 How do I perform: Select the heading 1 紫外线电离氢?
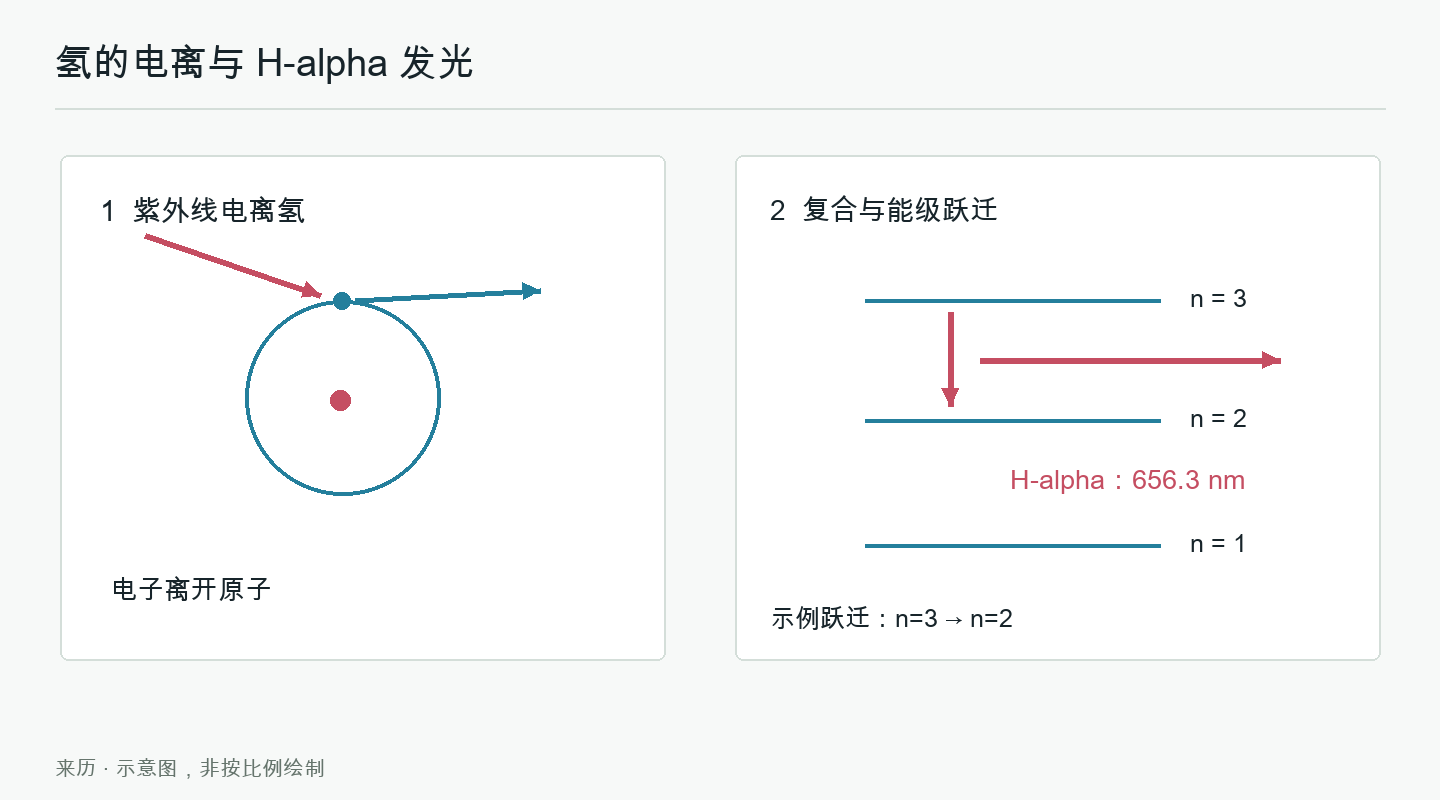[203, 211]
